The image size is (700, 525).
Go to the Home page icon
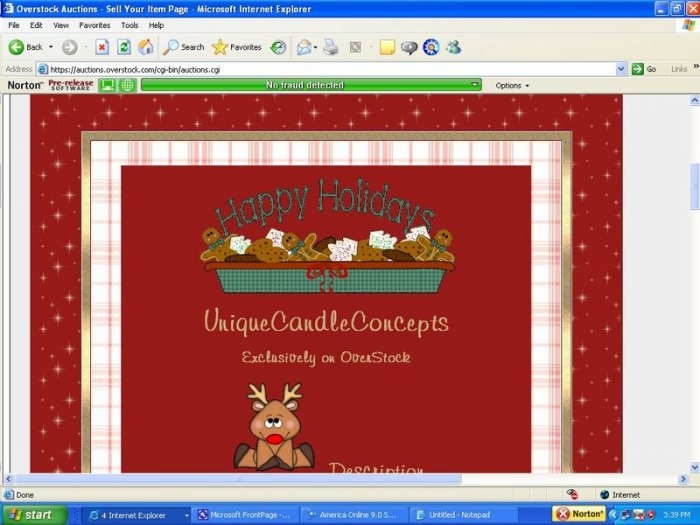click(146, 47)
